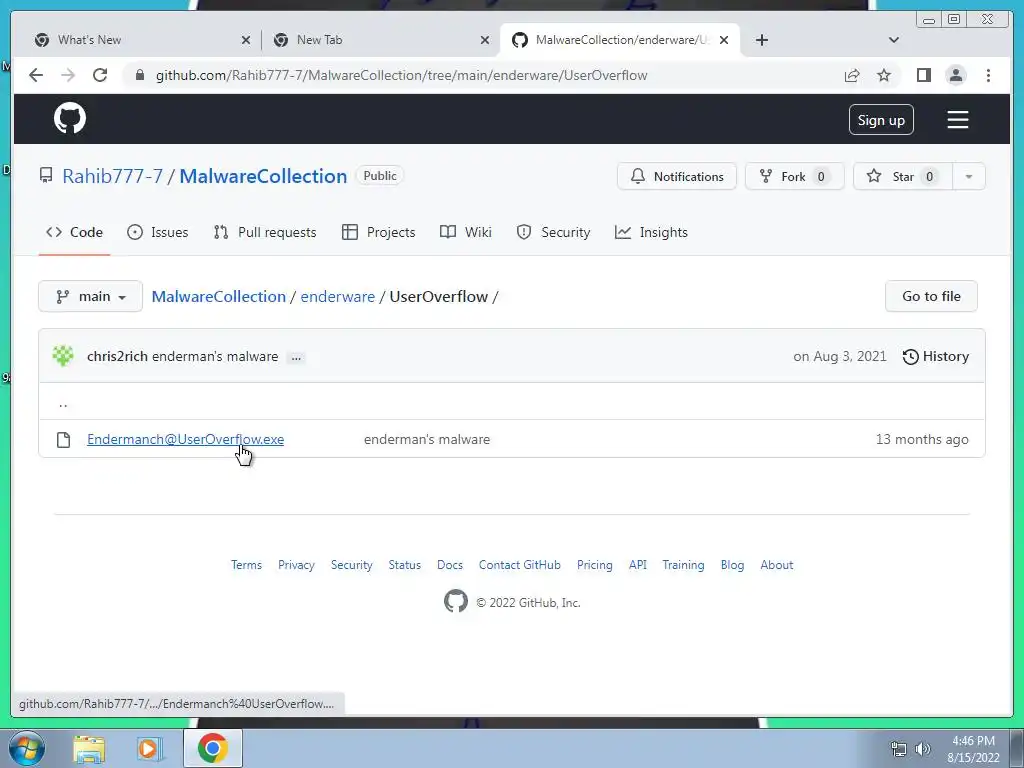
Task: Close the What's New tab
Action: click(246, 40)
